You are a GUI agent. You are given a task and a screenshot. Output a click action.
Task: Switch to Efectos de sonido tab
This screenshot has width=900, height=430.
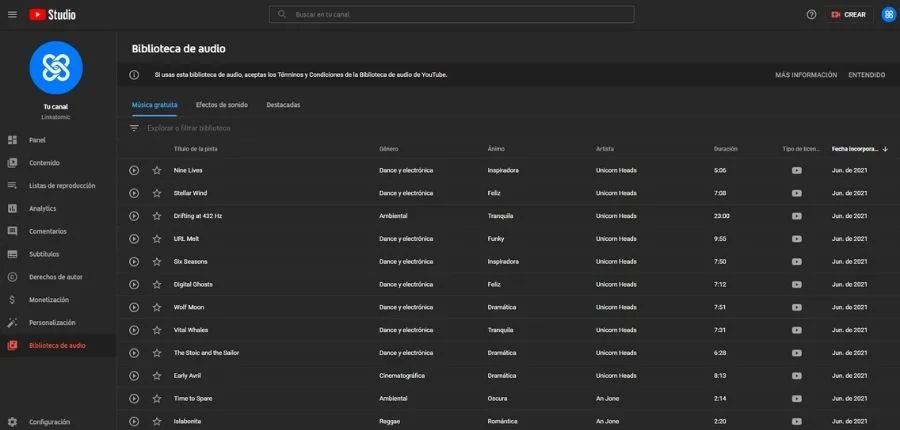coord(222,105)
